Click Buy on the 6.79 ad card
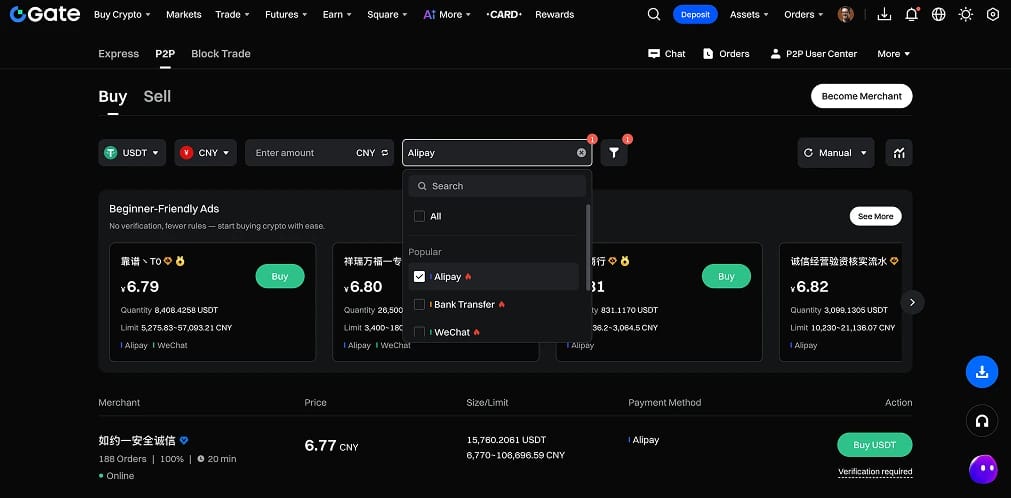The height and width of the screenshot is (498, 1011). click(x=280, y=276)
